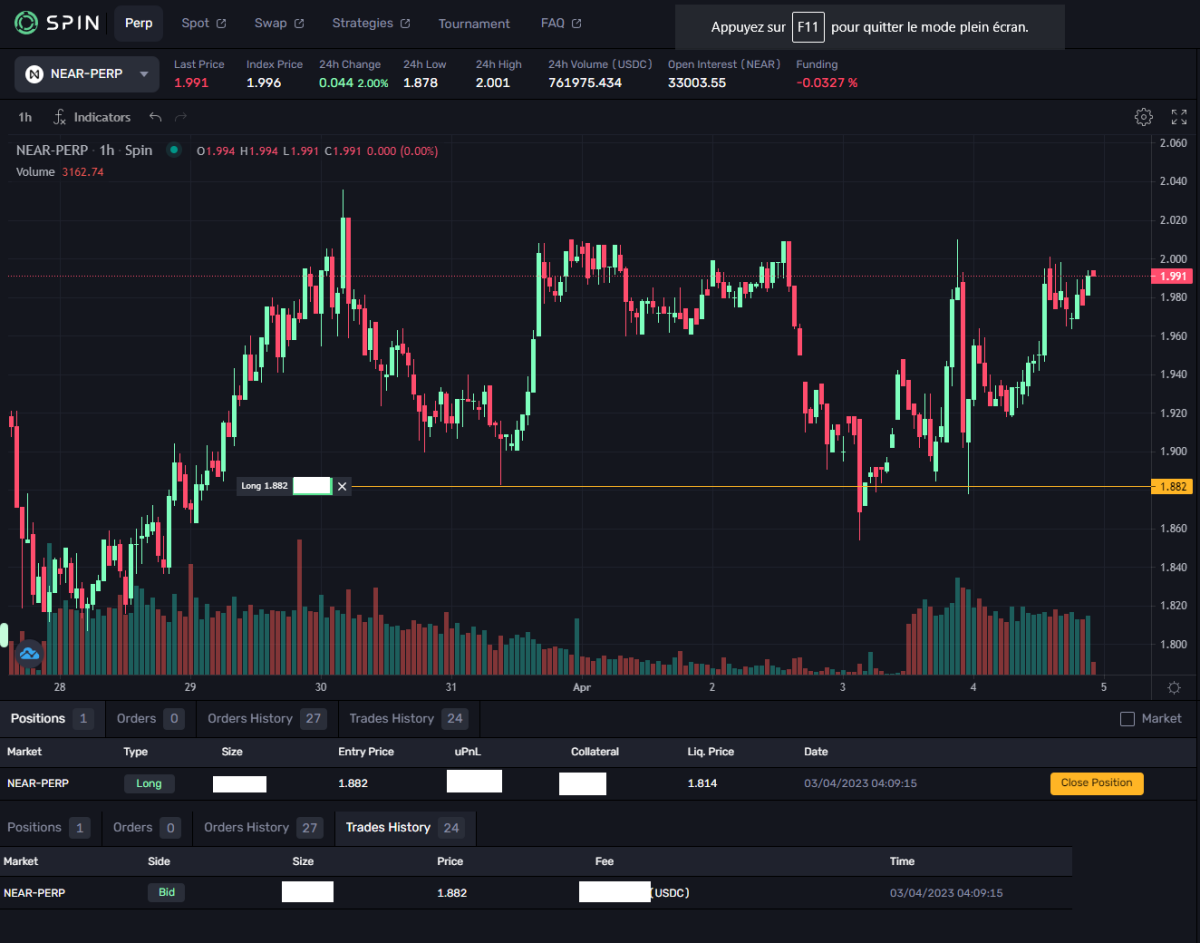Open the chart settings gear
Viewport: 1200px width, 943px height.
click(1143, 117)
